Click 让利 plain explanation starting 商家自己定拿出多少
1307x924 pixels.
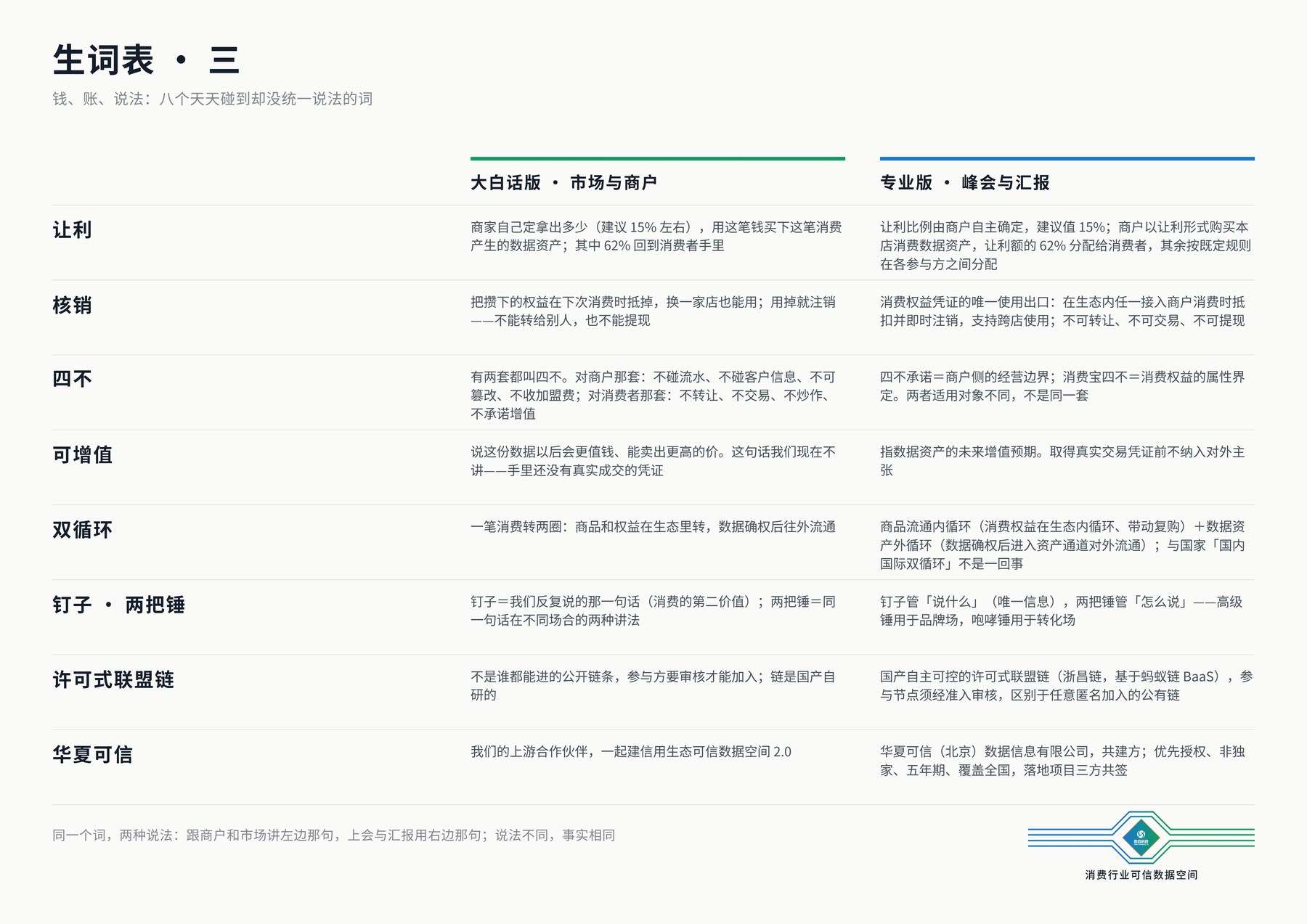[656, 237]
